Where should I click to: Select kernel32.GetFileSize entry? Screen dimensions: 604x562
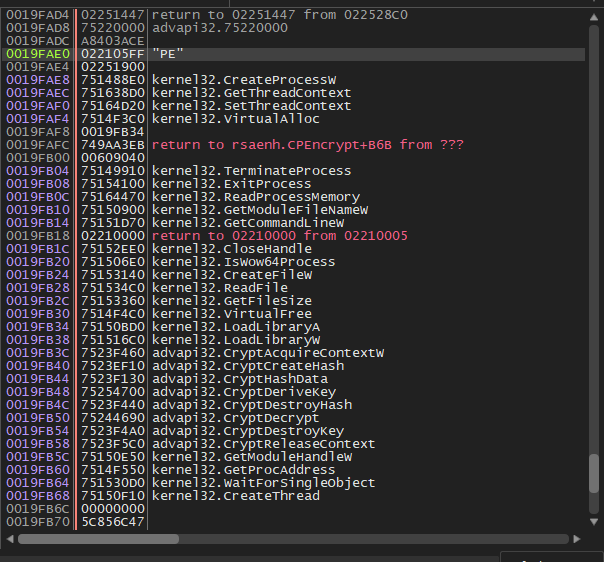coord(232,301)
